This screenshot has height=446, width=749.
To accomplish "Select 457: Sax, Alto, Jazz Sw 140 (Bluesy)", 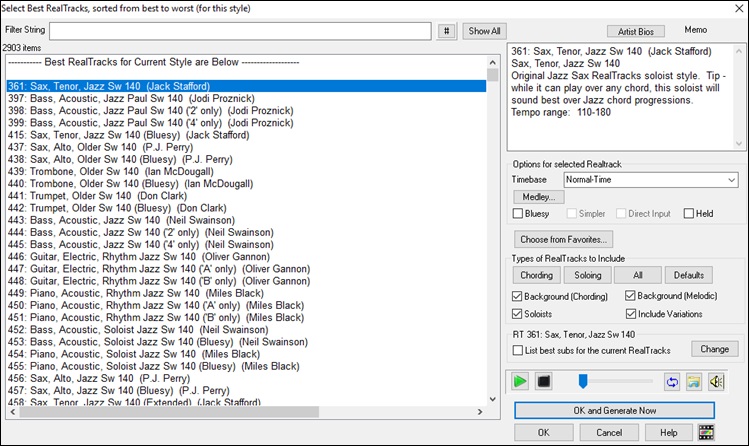I will (246, 391).
